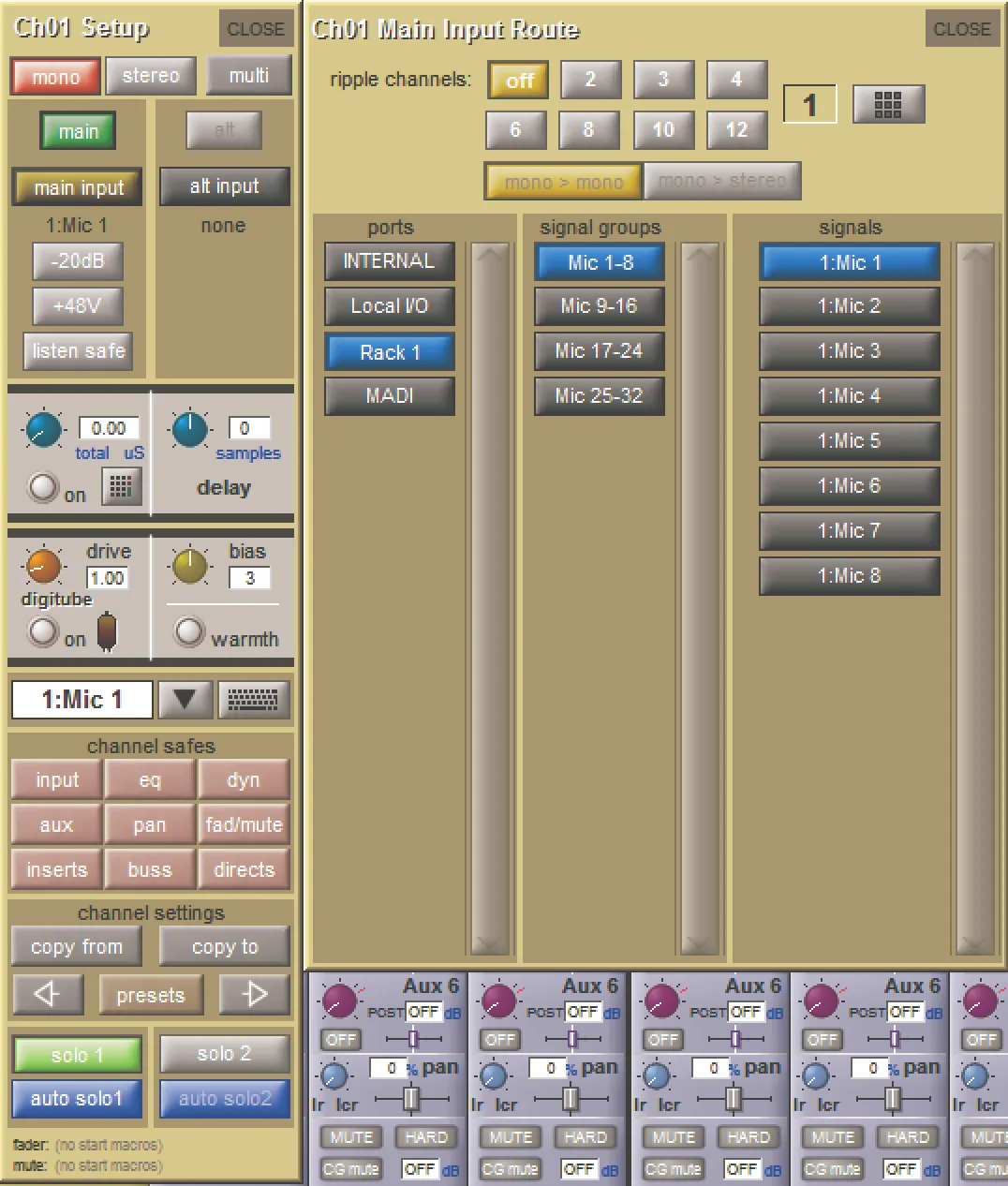Screen dimensions: 1008x1186
Task: Click the channel name field 1:Mic 1
Action: [x=82, y=699]
